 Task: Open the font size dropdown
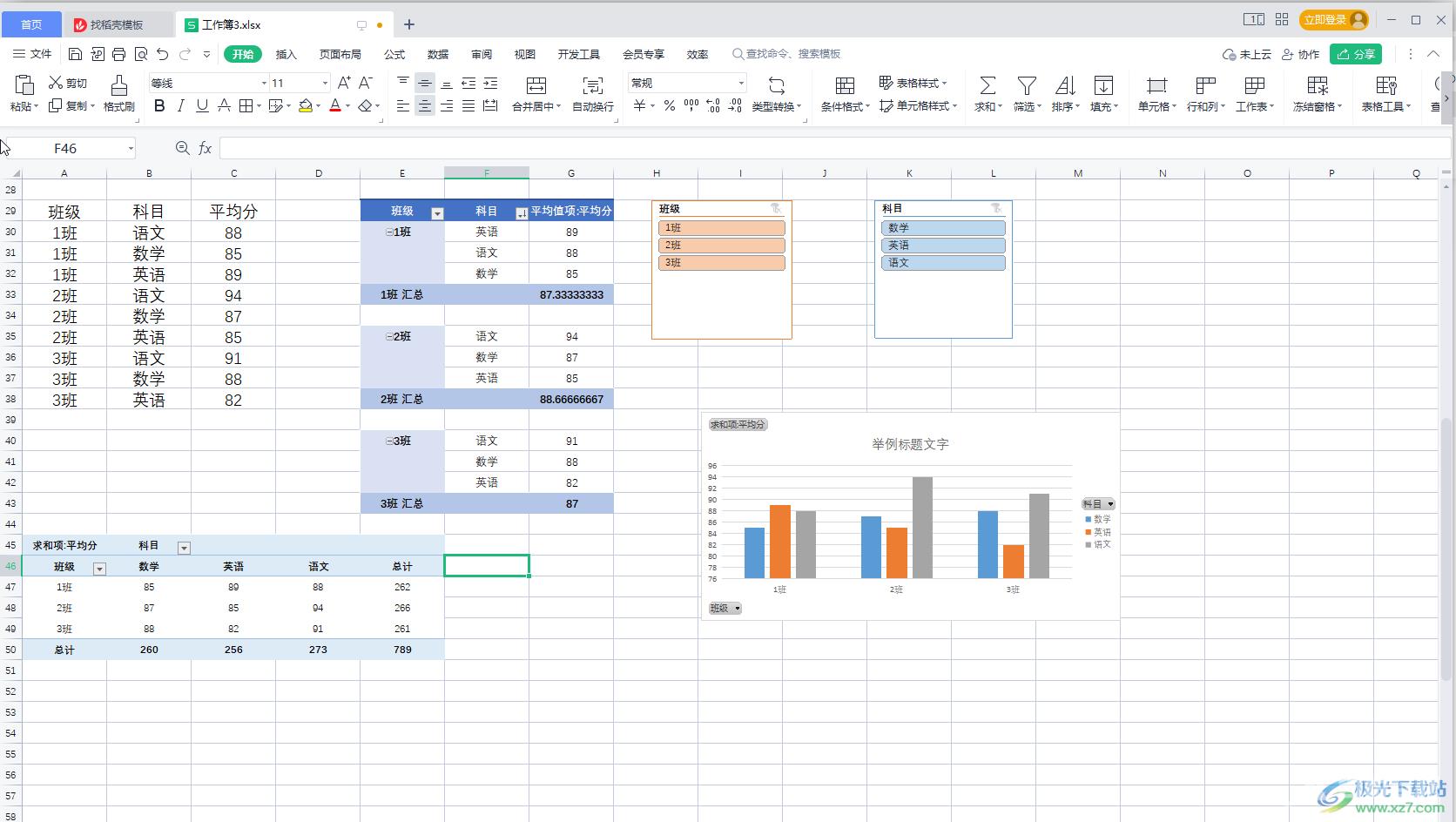(325, 84)
